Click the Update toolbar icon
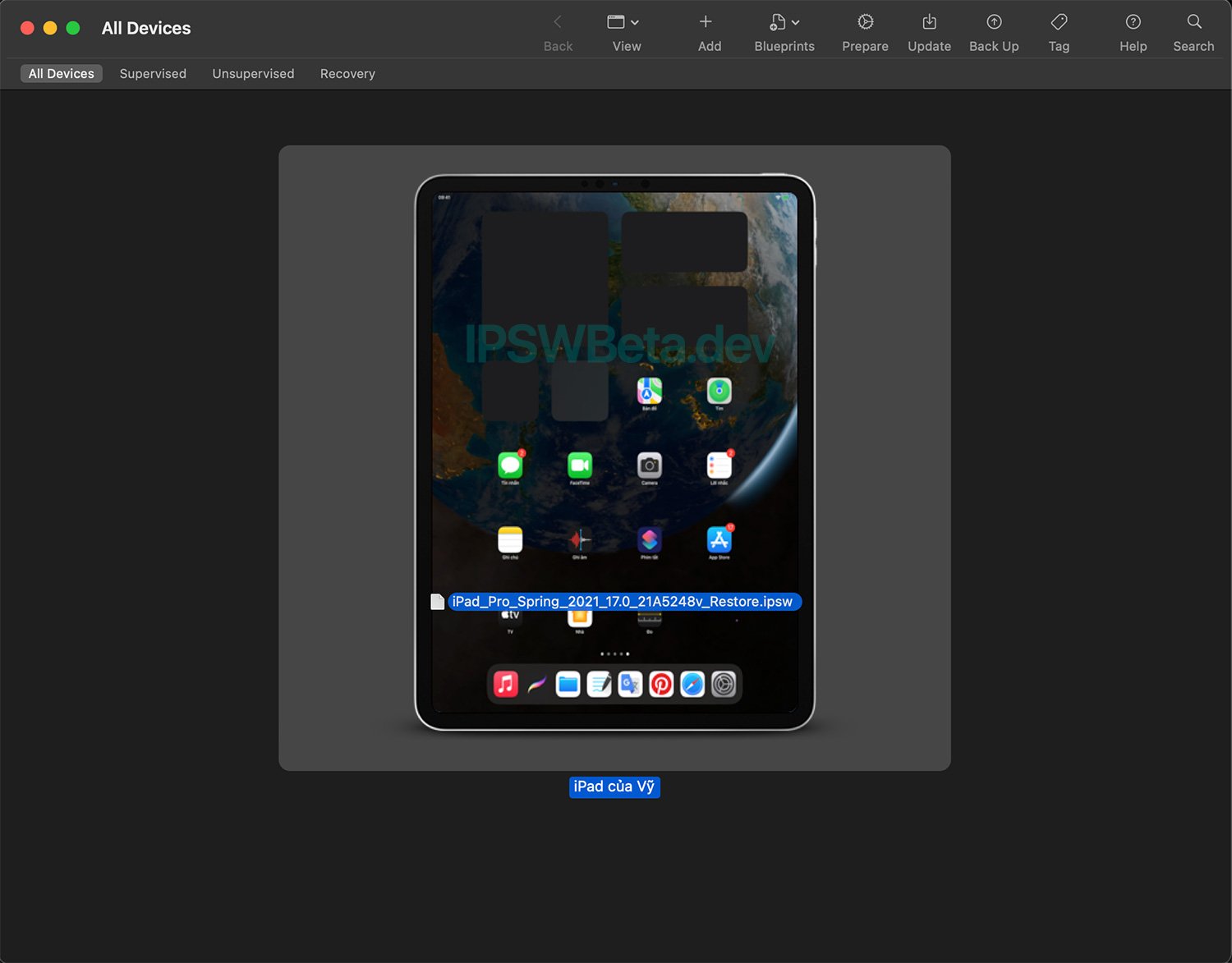Screen dimensions: 1232x963 pyautogui.click(x=929, y=22)
